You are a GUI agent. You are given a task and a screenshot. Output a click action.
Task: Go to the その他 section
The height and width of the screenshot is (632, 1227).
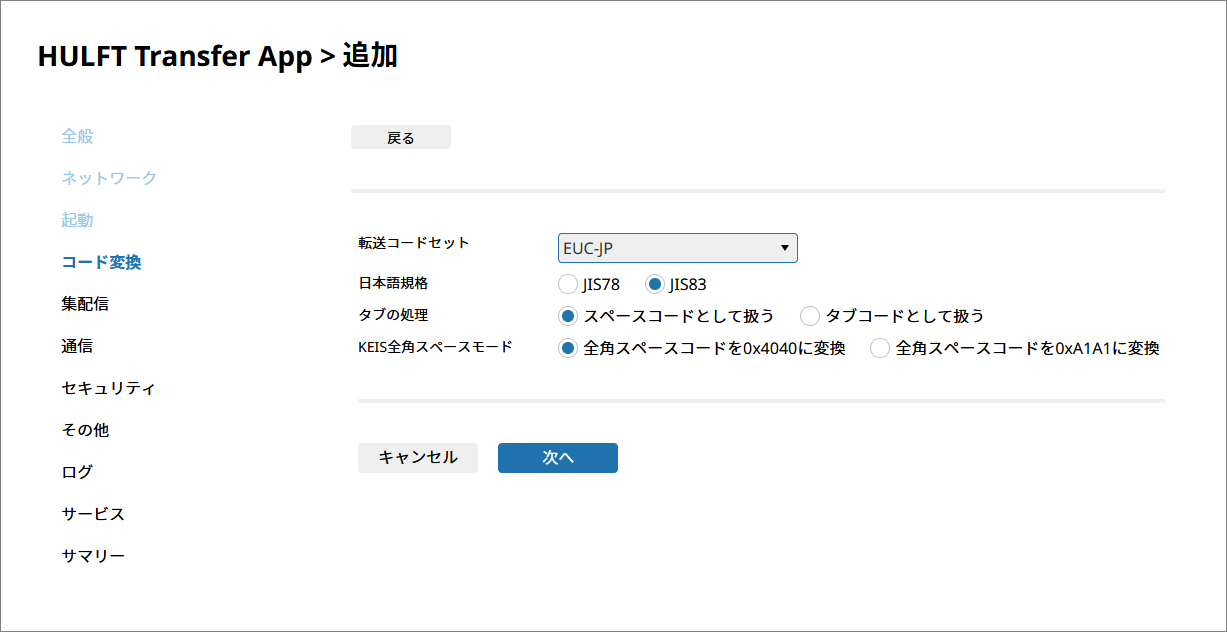(x=85, y=430)
